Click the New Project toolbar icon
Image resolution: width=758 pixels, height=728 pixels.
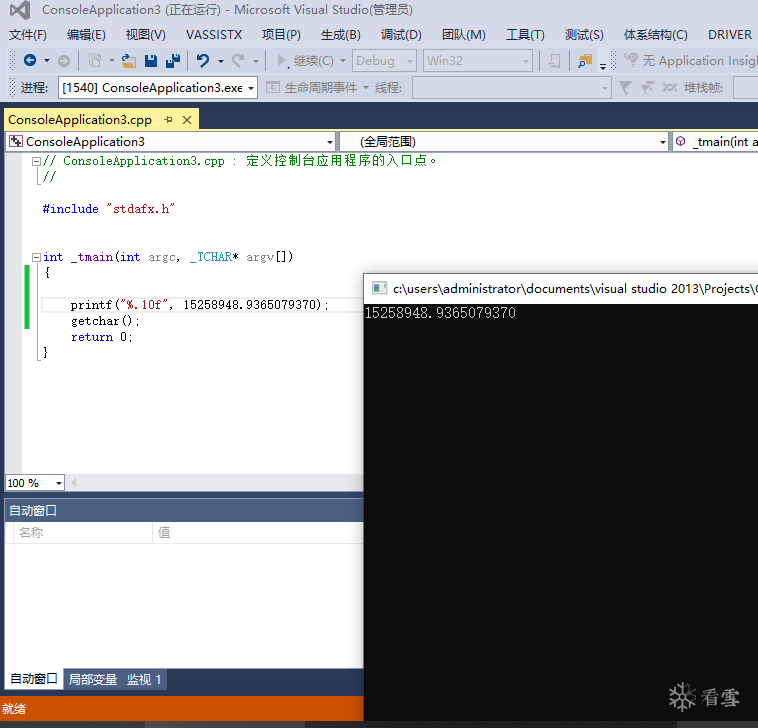tap(95, 61)
